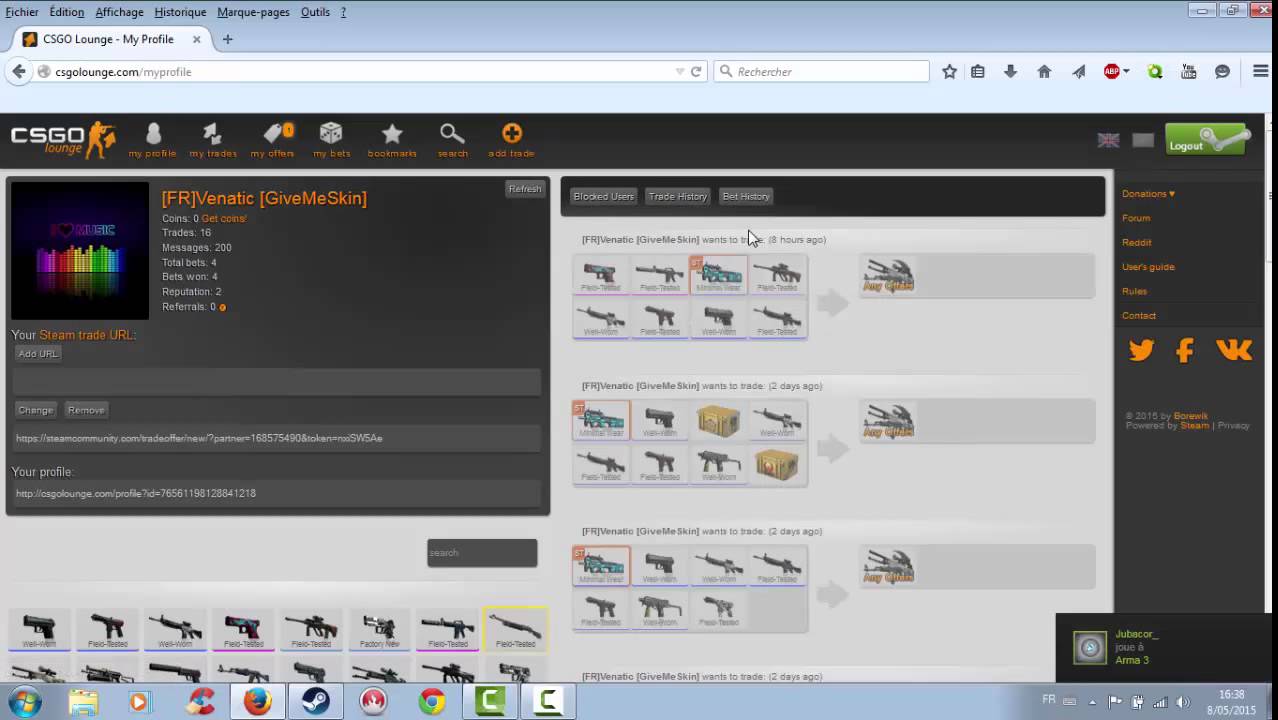The height and width of the screenshot is (720, 1278).
Task: Open the Twitter social icon
Action: (x=1141, y=350)
